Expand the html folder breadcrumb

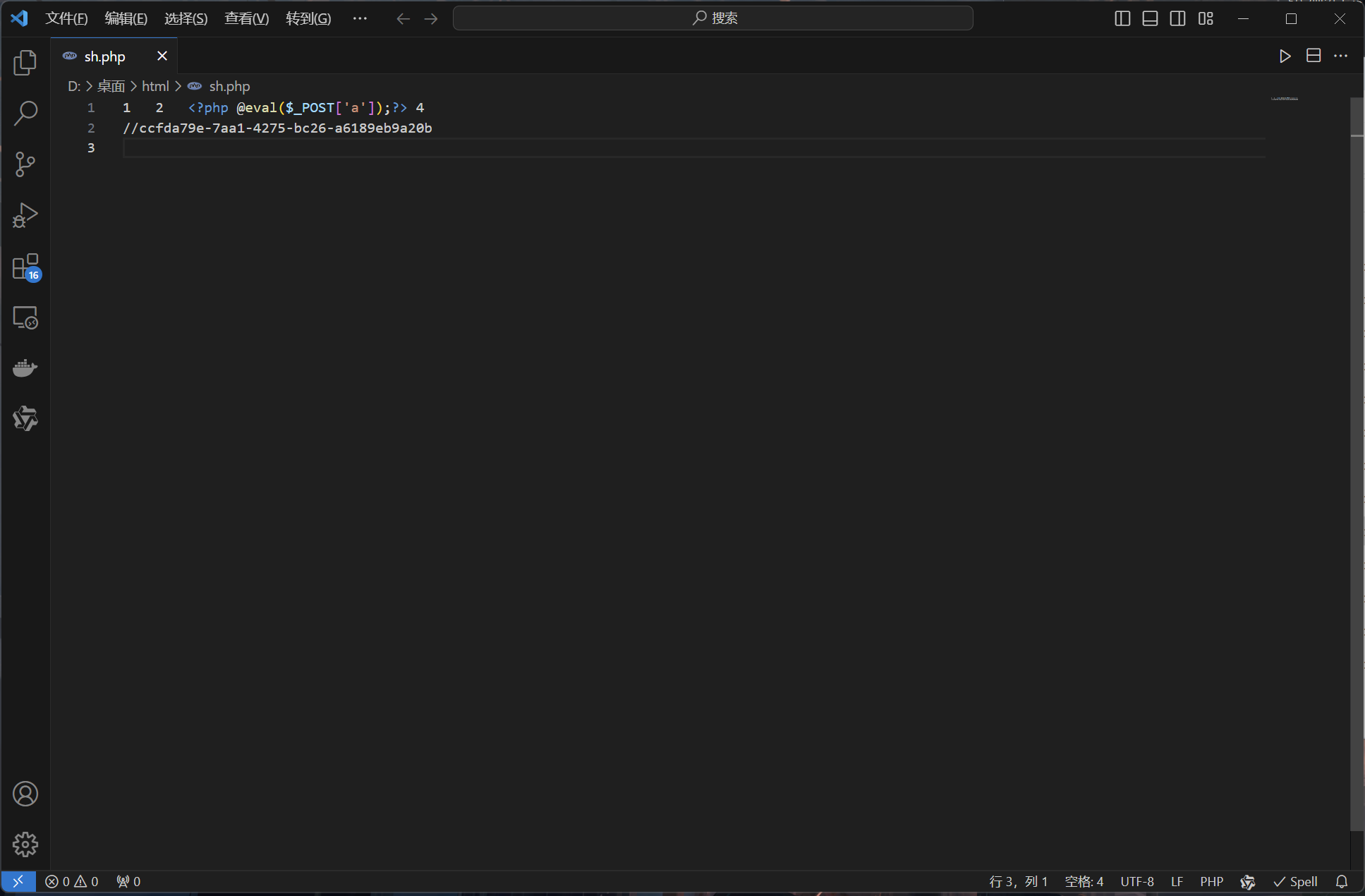click(x=155, y=86)
